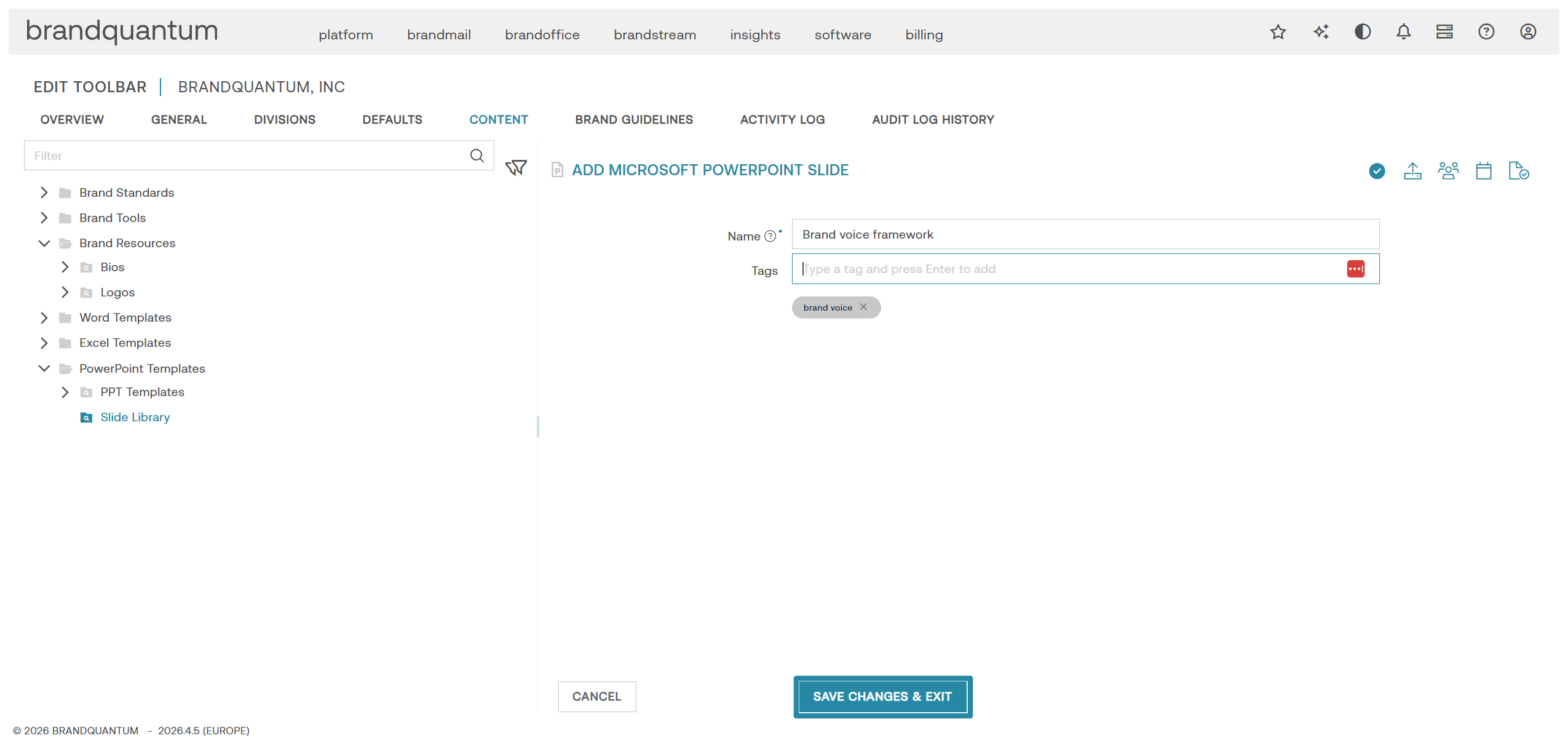Screen dimensions: 1568x746
Task: Click the Name field help icon
Action: [x=770, y=236]
